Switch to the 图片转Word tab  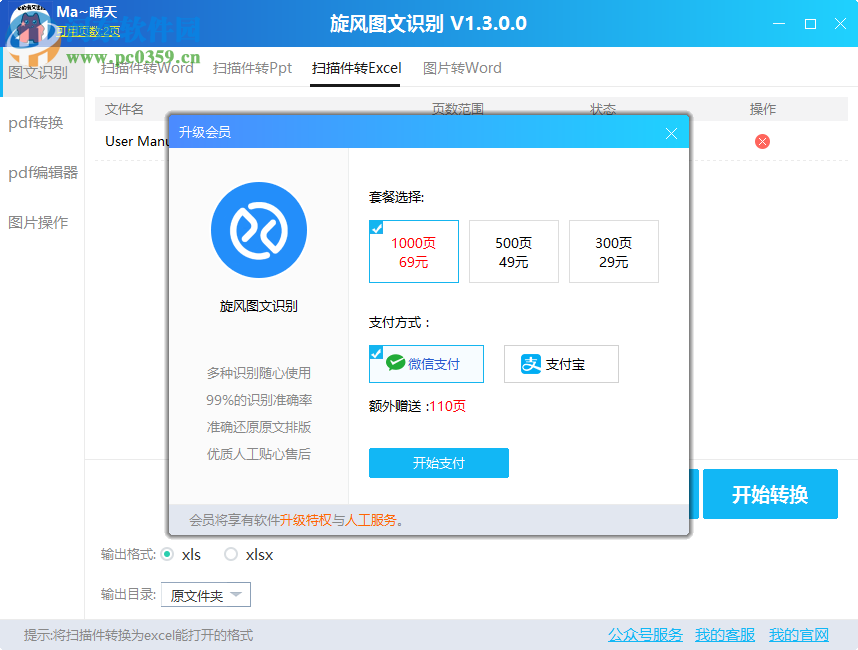(x=462, y=69)
